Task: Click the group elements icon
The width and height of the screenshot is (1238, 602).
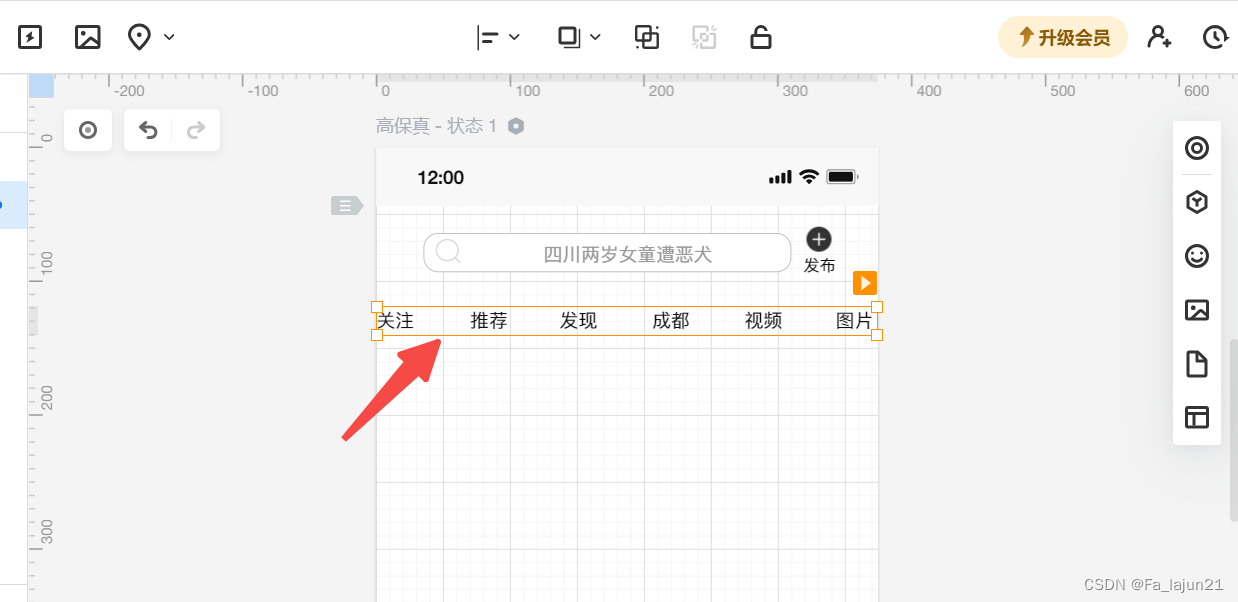Action: click(647, 38)
